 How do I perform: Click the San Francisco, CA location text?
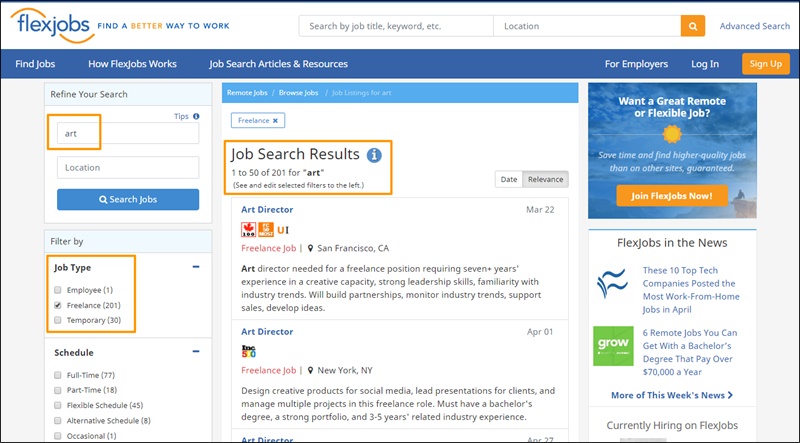pyautogui.click(x=353, y=249)
